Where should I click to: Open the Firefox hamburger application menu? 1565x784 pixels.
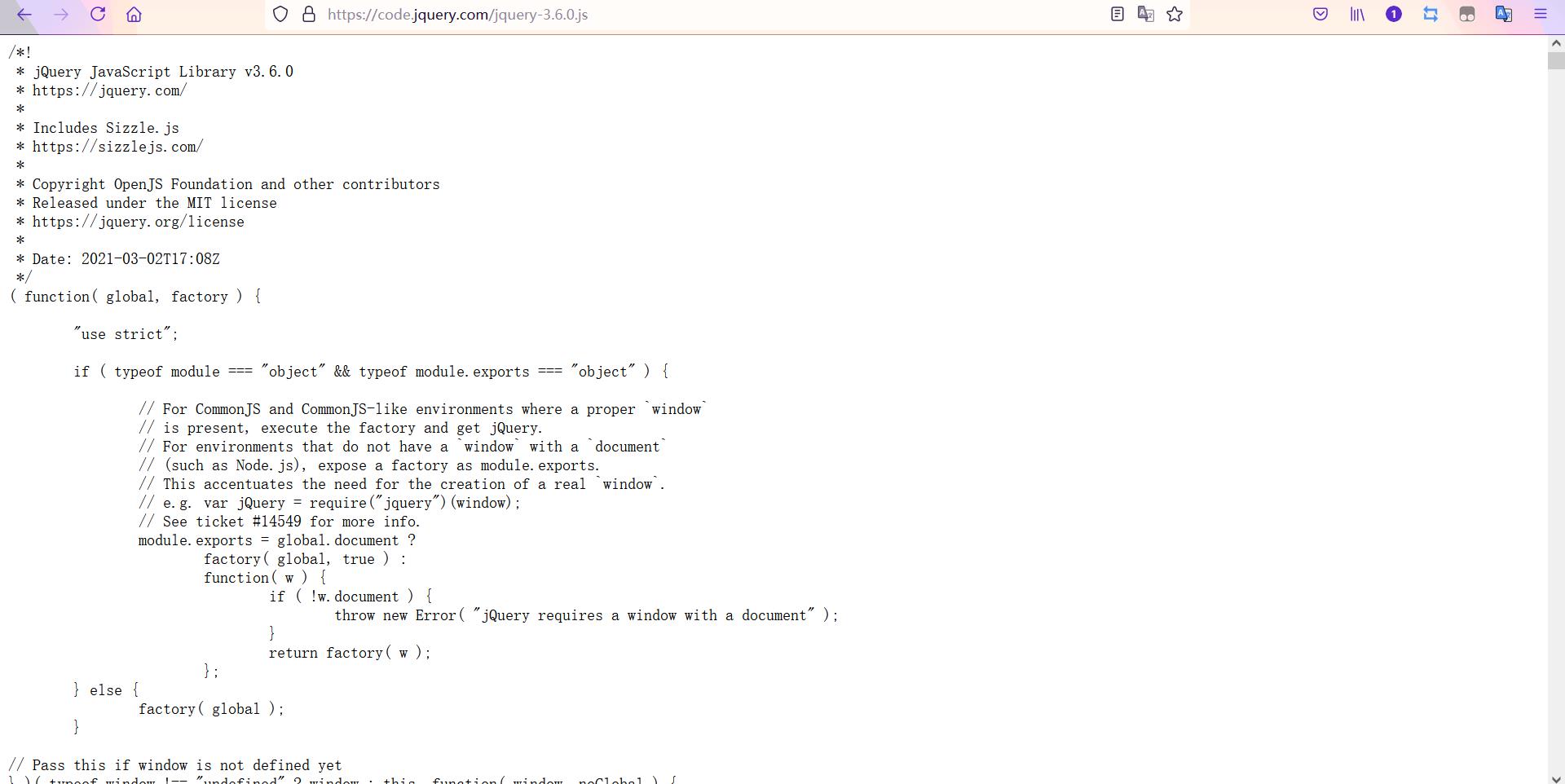[1541, 15]
